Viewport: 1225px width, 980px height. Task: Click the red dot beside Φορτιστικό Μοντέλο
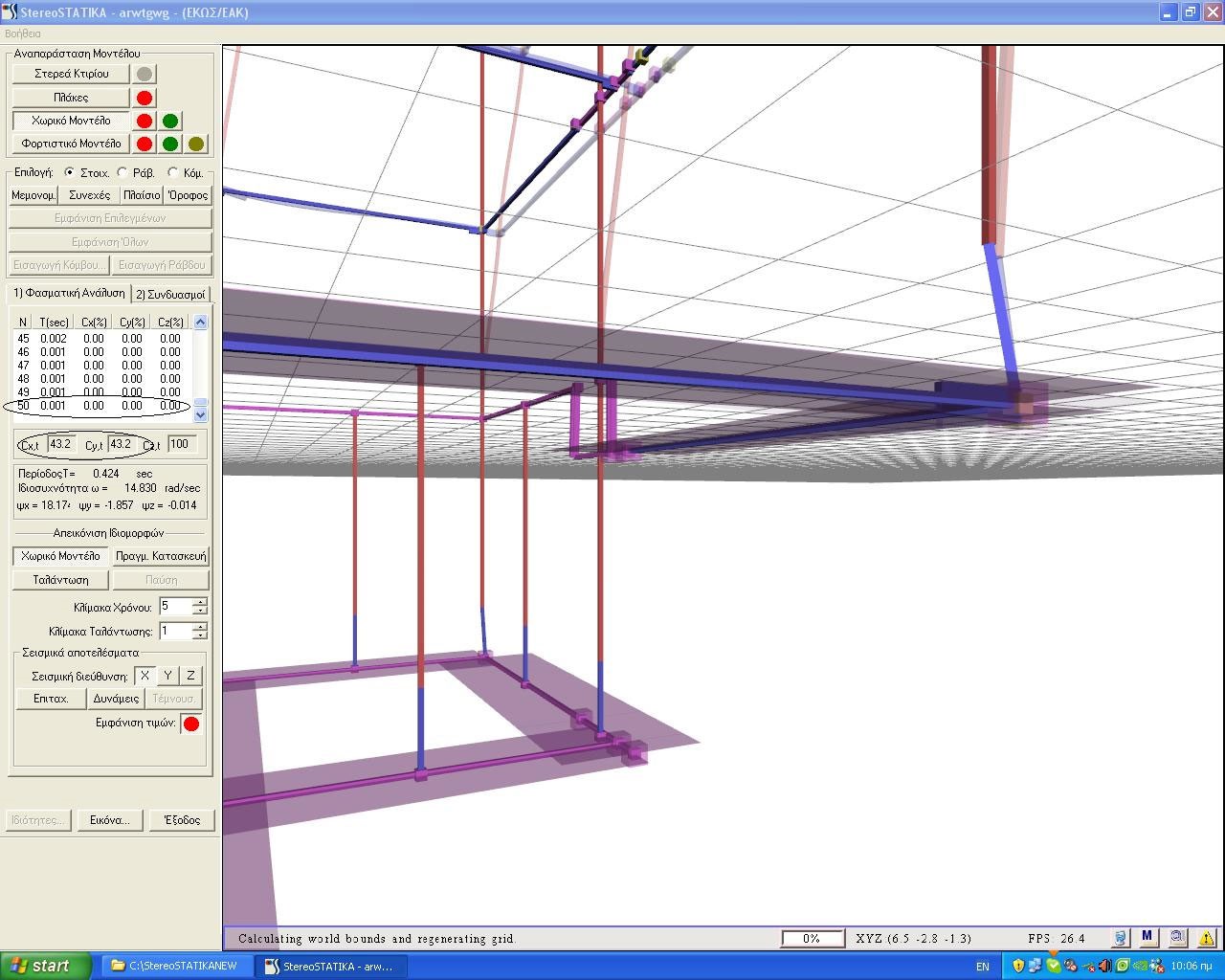145,144
